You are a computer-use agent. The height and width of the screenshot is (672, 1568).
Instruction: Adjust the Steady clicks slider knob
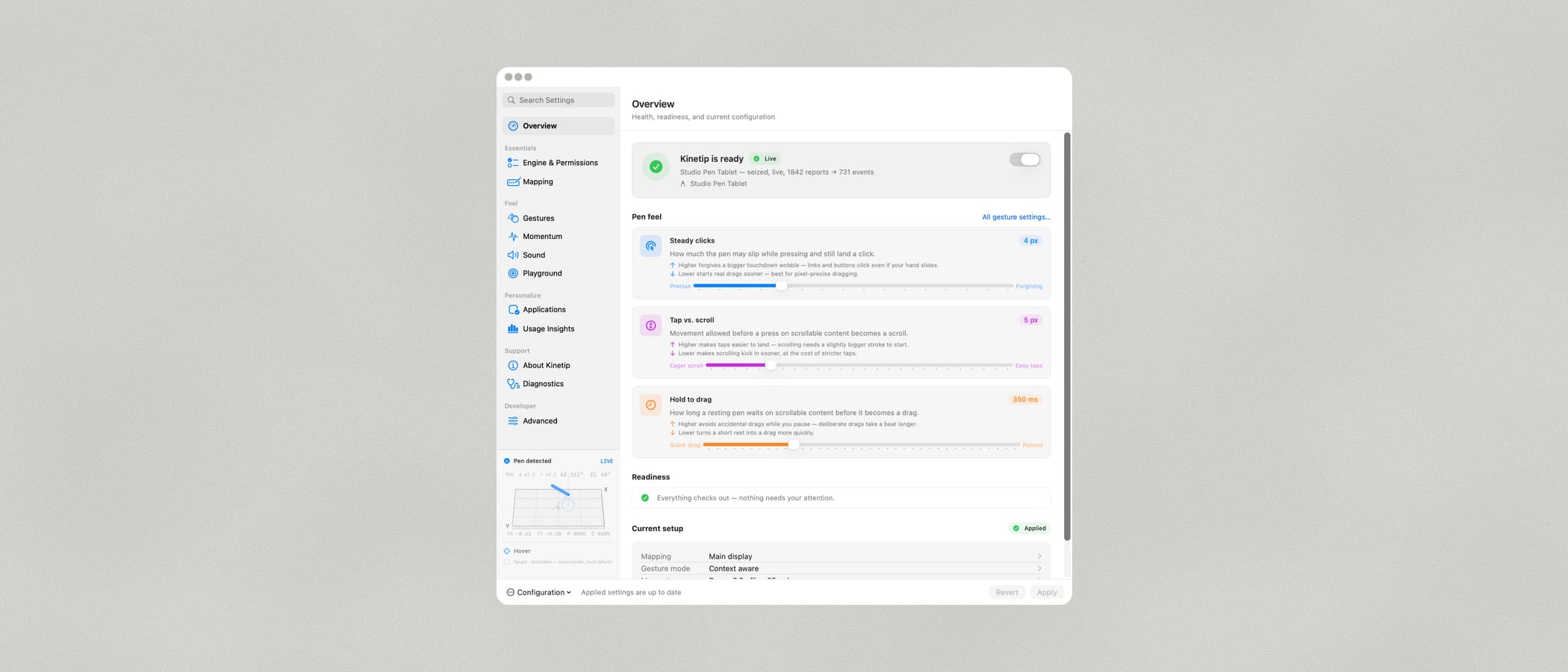781,286
